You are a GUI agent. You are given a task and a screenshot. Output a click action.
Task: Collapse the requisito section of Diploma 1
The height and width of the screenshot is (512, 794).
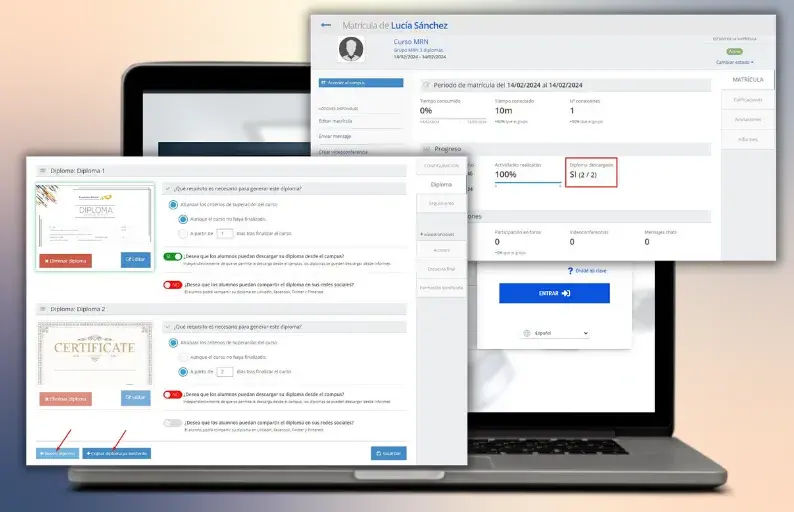click(168, 188)
